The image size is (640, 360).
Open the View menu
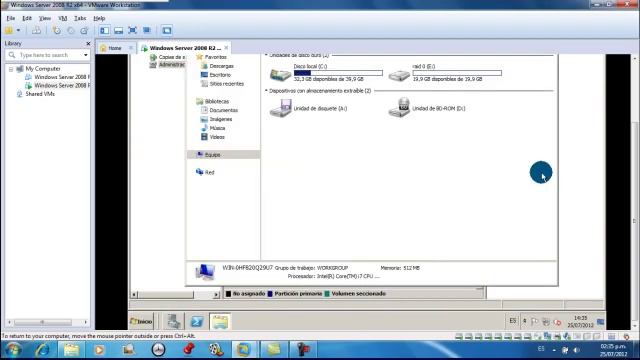(45, 18)
